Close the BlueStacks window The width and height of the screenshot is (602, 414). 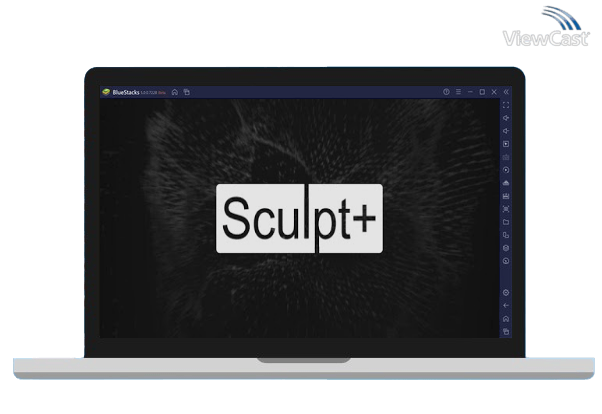tap(494, 92)
